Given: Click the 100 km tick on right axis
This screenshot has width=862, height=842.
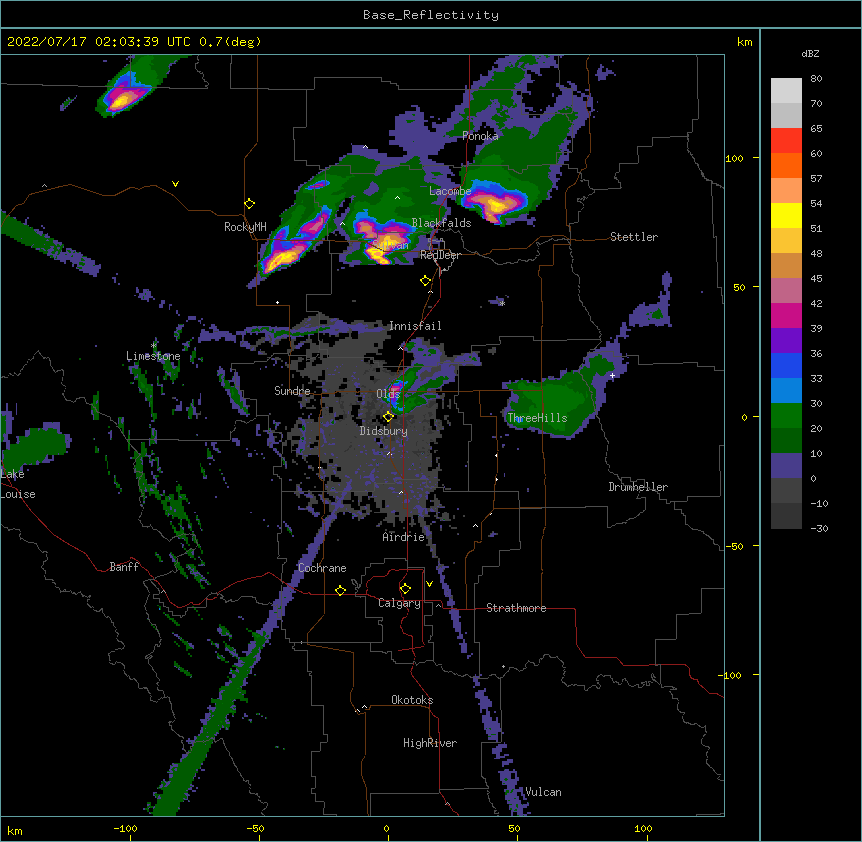Looking at the screenshot, I should pyautogui.click(x=734, y=158).
